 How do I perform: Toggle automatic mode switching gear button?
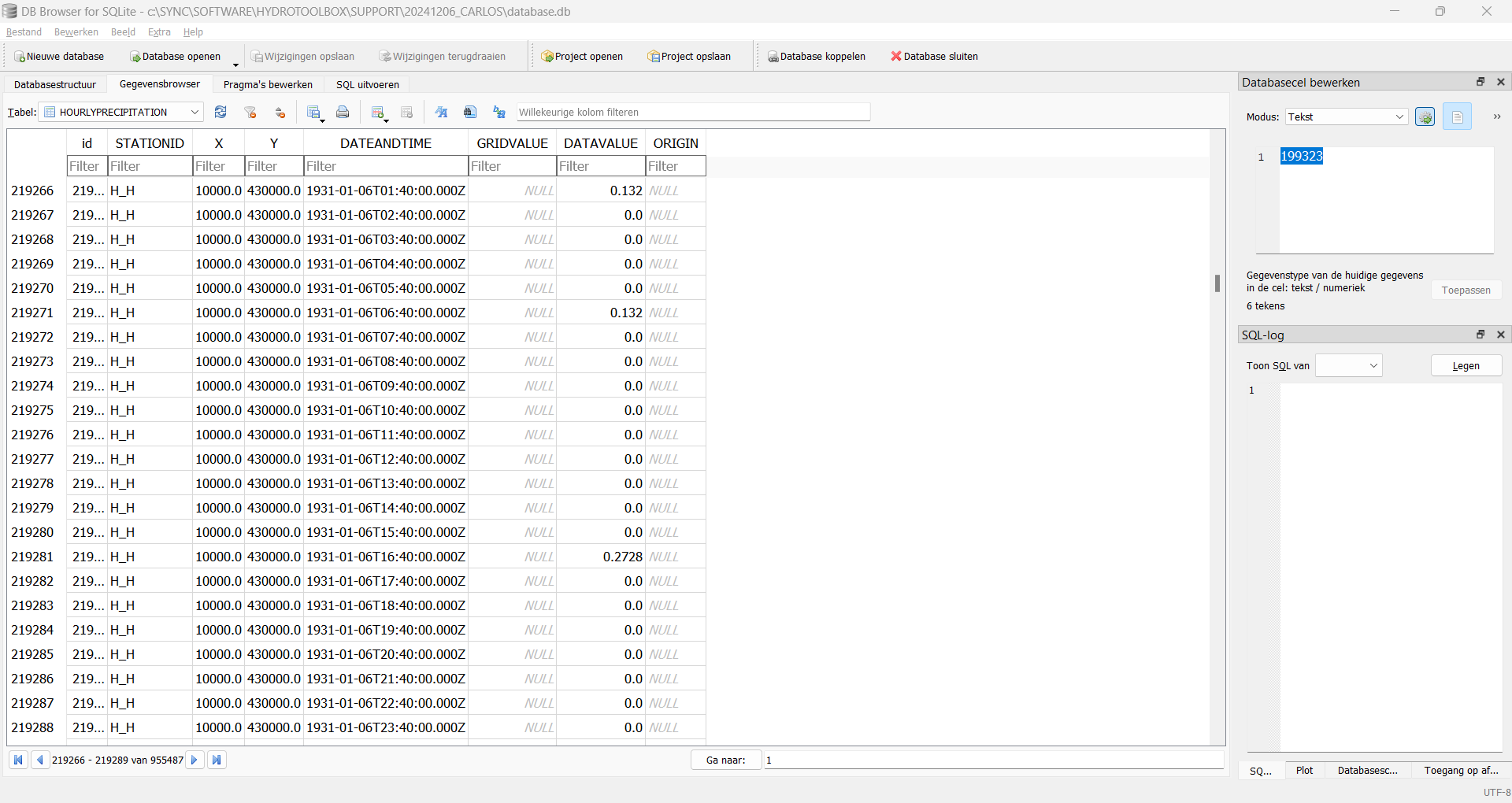pyautogui.click(x=1425, y=117)
